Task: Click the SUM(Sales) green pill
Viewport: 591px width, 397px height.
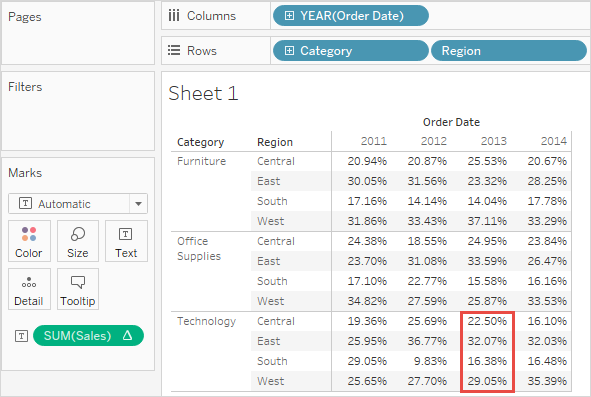Action: coord(89,336)
